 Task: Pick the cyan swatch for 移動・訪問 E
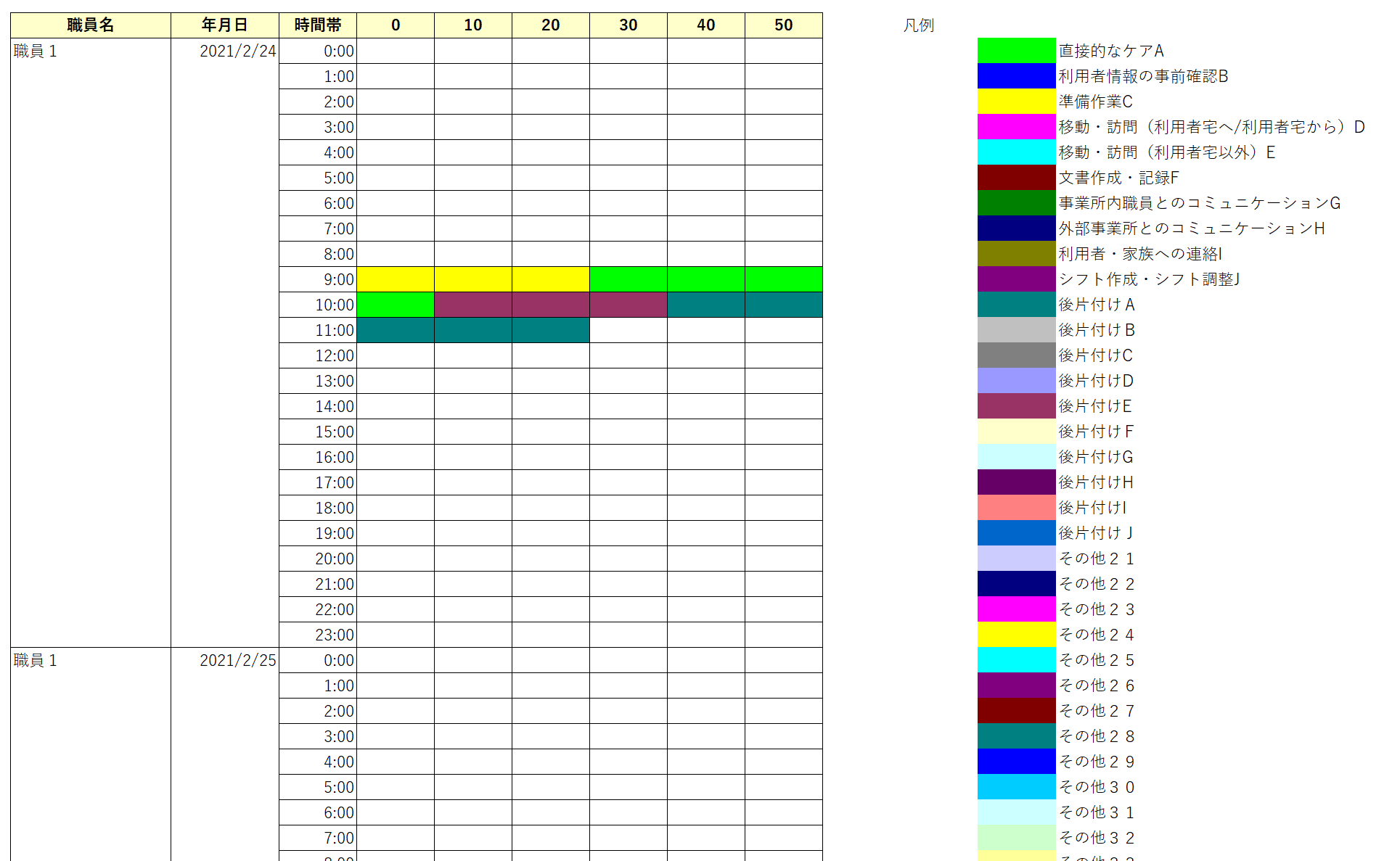coord(1016,152)
